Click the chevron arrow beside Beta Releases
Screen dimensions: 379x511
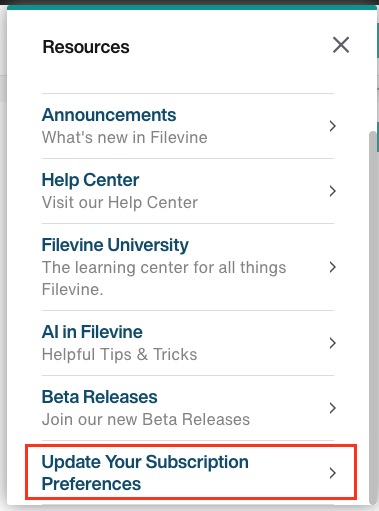(332, 408)
